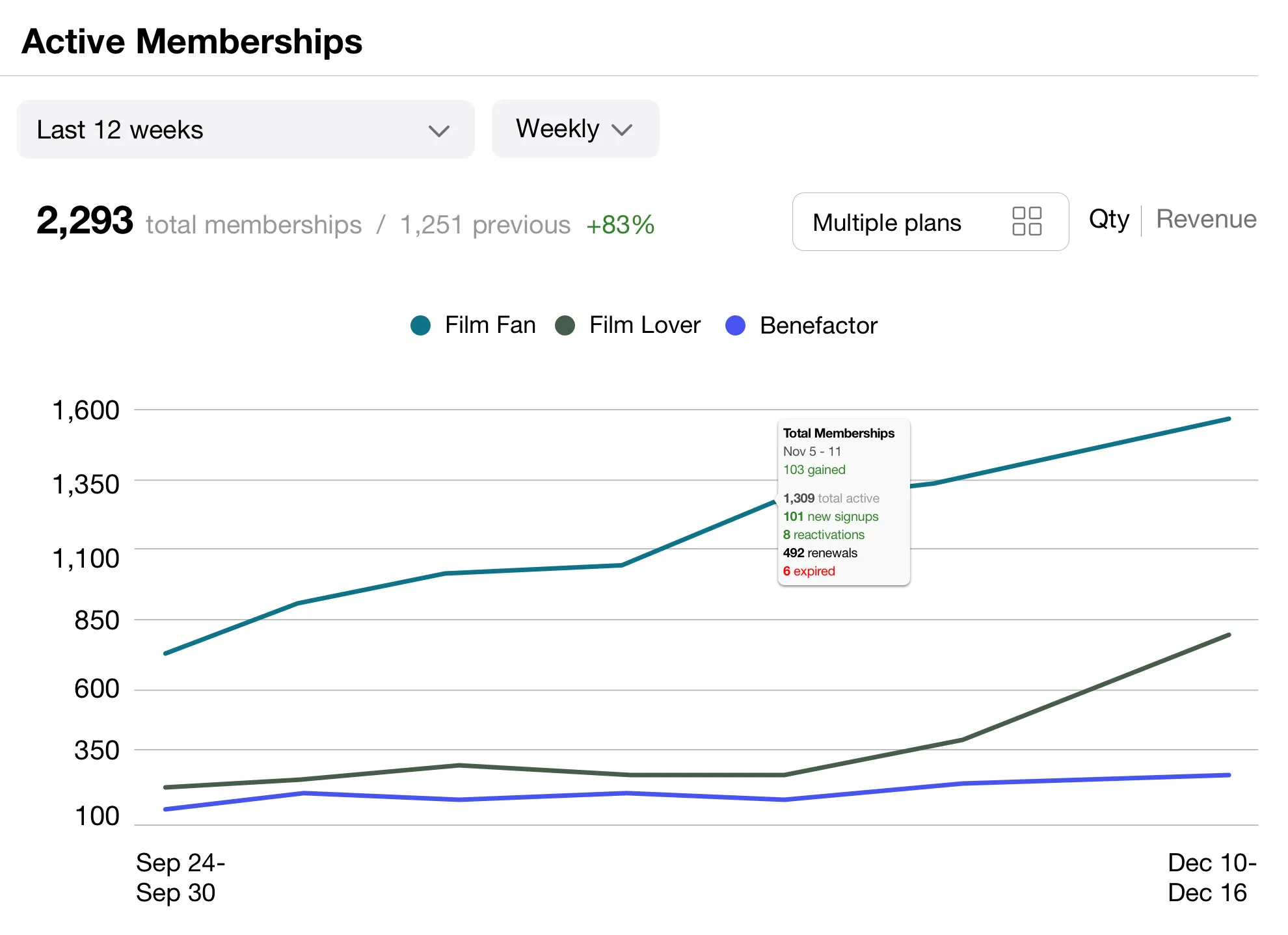Click the 1,251 previous text
This screenshot has height=935, width=1288.
485,224
